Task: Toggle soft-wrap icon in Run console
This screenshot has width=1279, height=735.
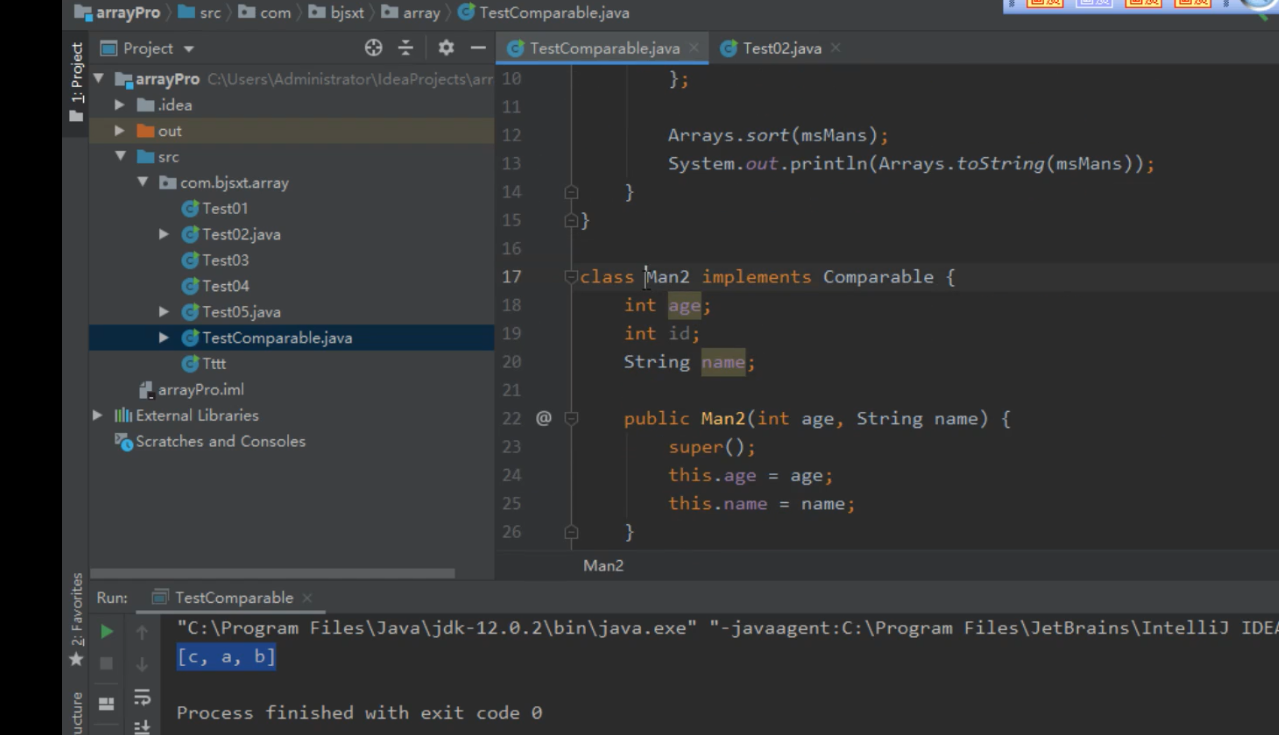Action: 142,697
